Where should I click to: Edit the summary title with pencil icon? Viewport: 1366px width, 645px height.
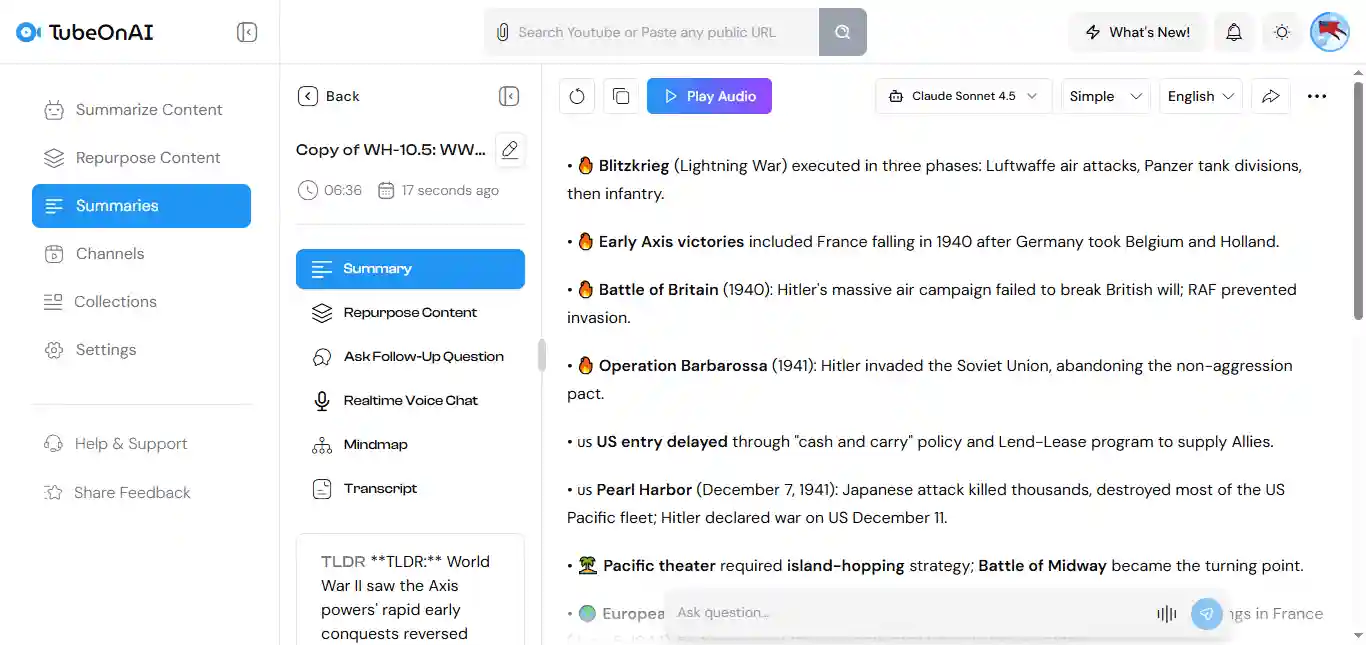[510, 150]
